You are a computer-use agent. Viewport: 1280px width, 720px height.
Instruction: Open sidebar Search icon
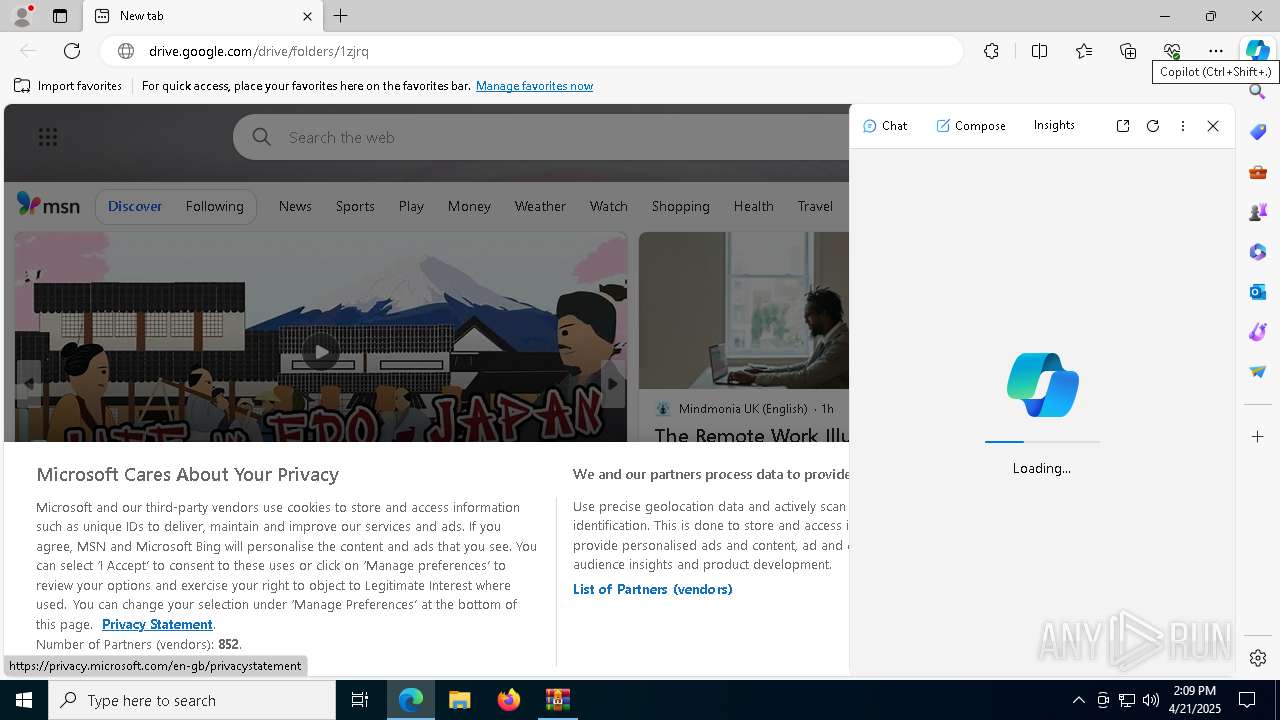point(1258,92)
